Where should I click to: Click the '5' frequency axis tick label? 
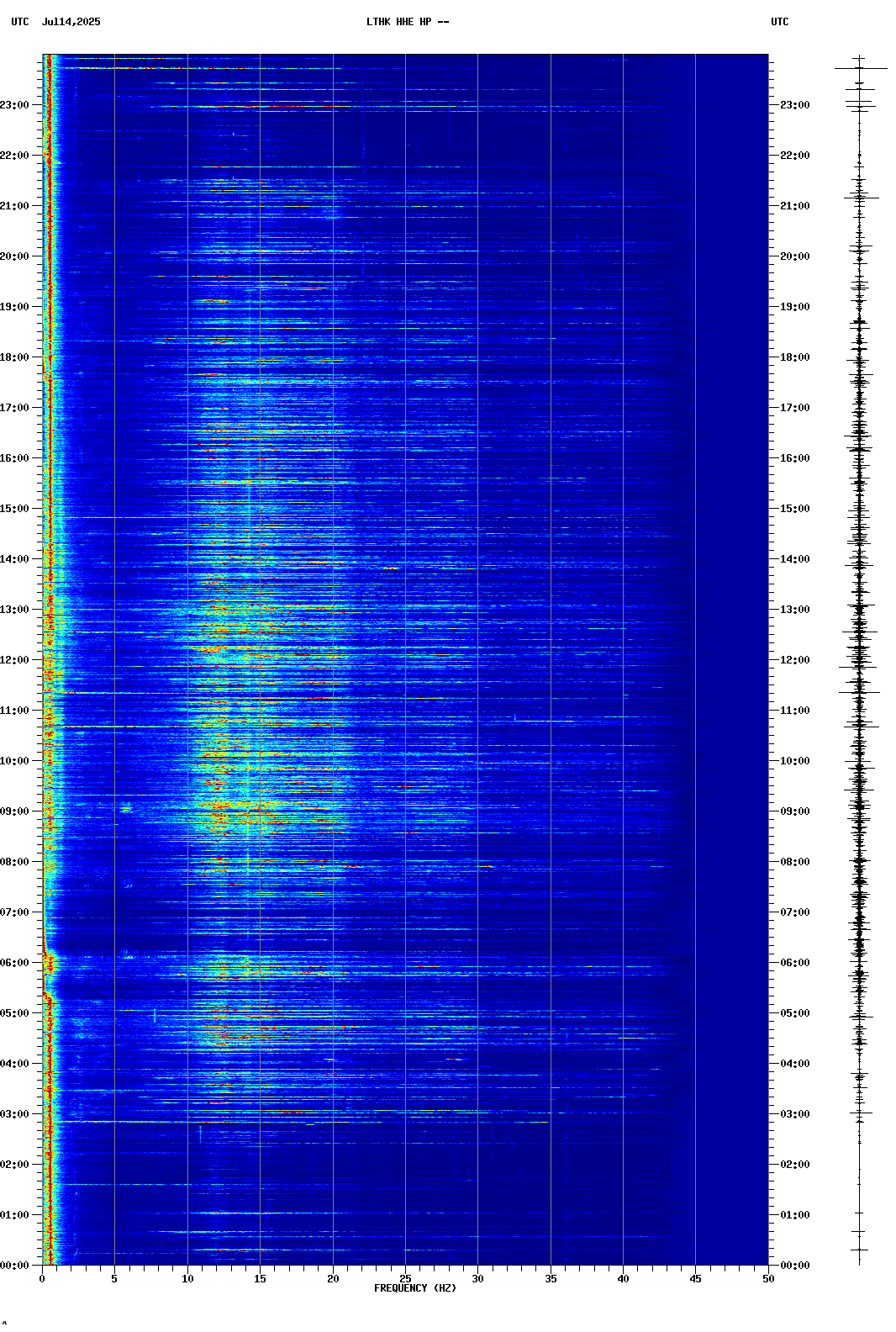[114, 1279]
